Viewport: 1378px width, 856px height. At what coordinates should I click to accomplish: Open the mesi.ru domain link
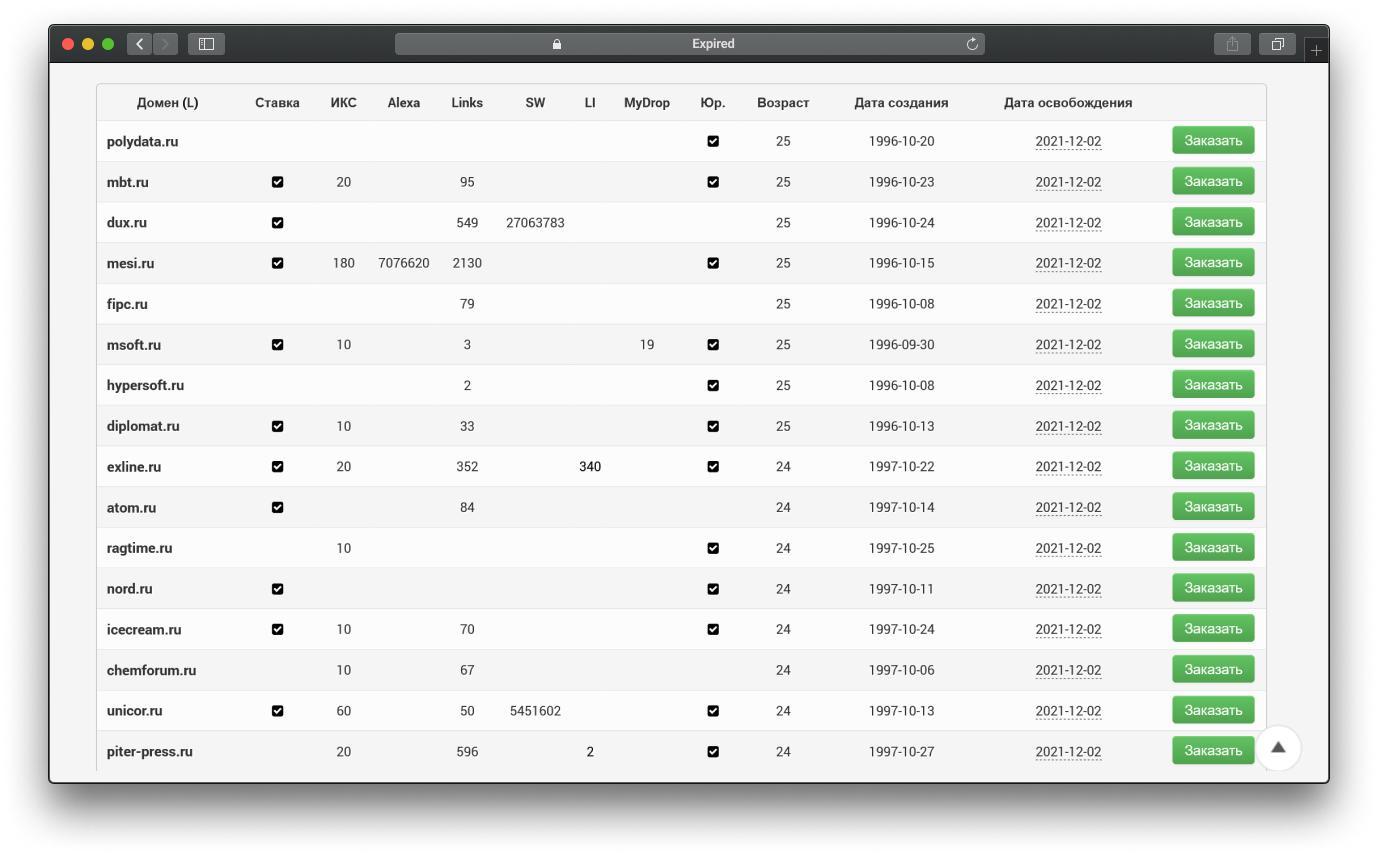[130, 264]
